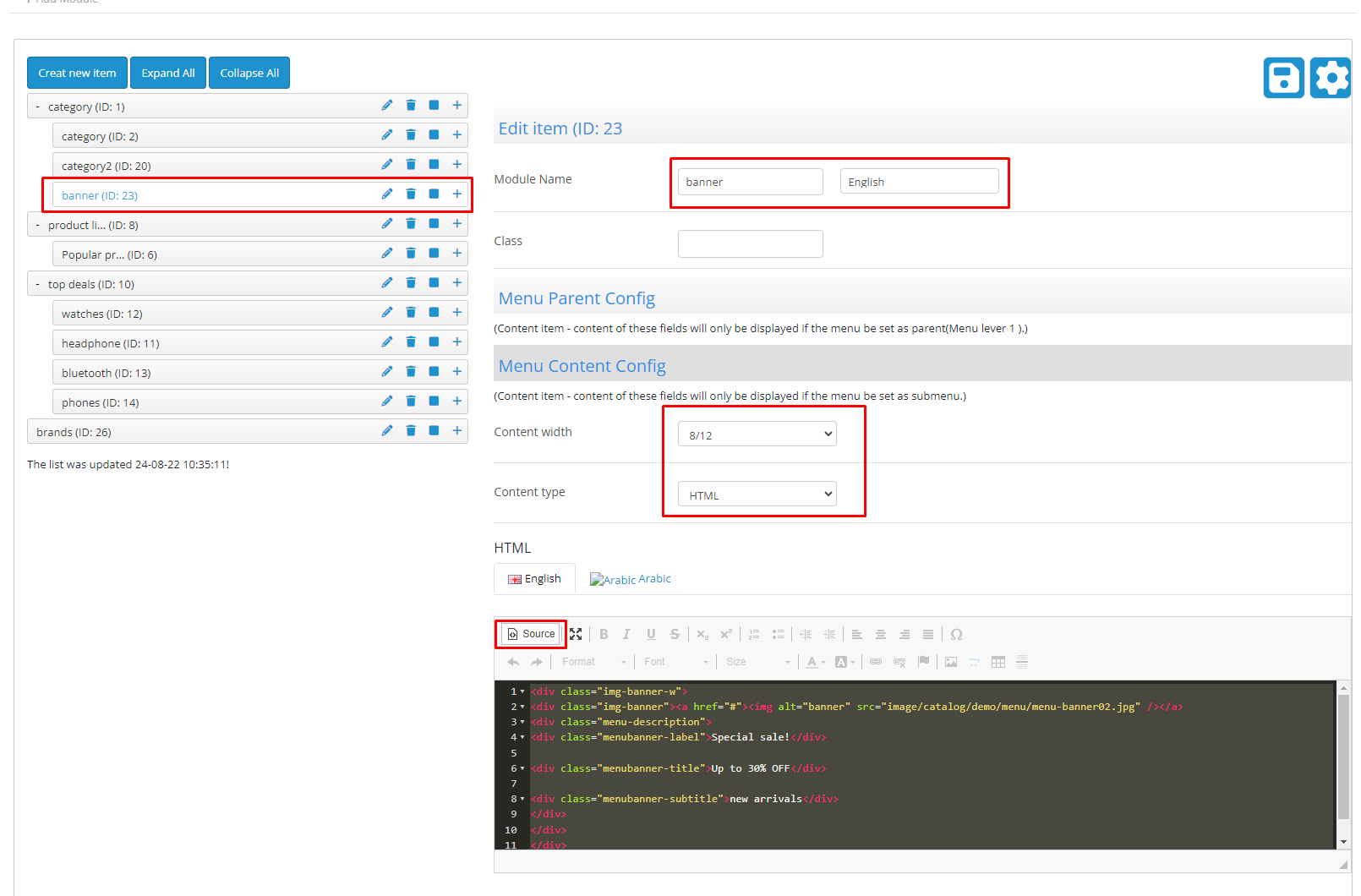Switch to the Arabic language tab

(631, 579)
